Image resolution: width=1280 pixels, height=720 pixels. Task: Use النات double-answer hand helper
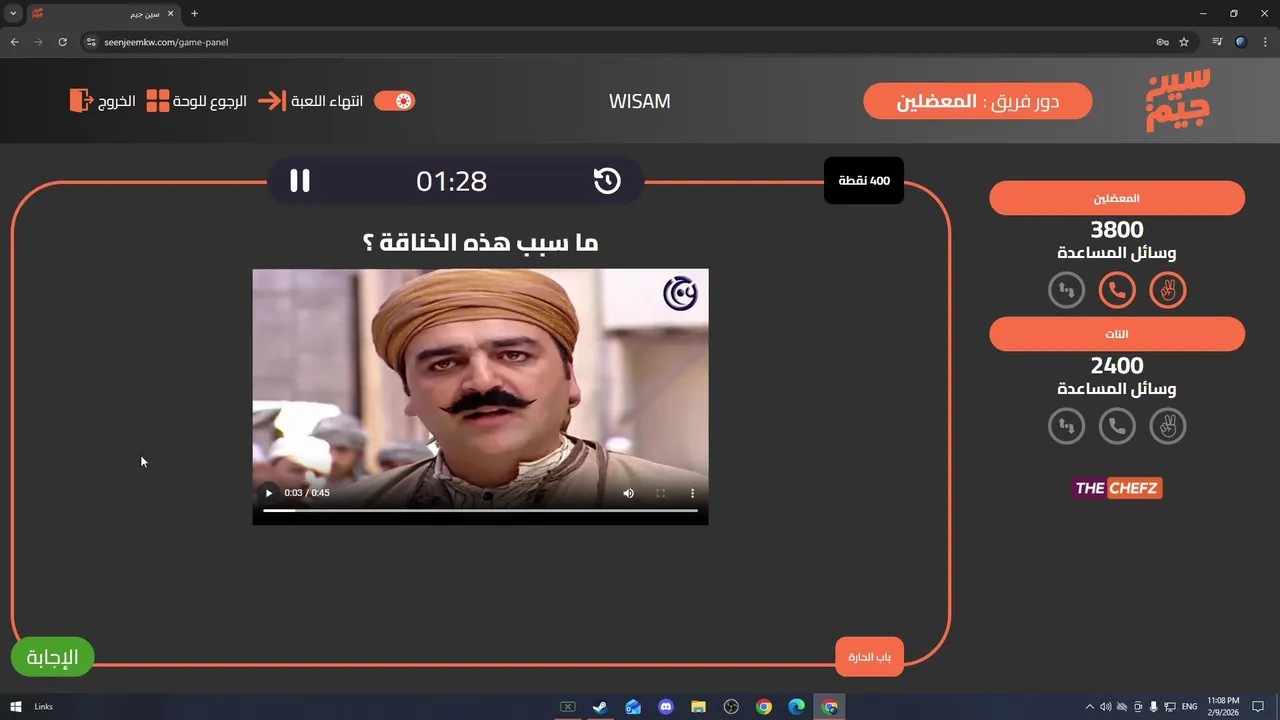point(1167,427)
